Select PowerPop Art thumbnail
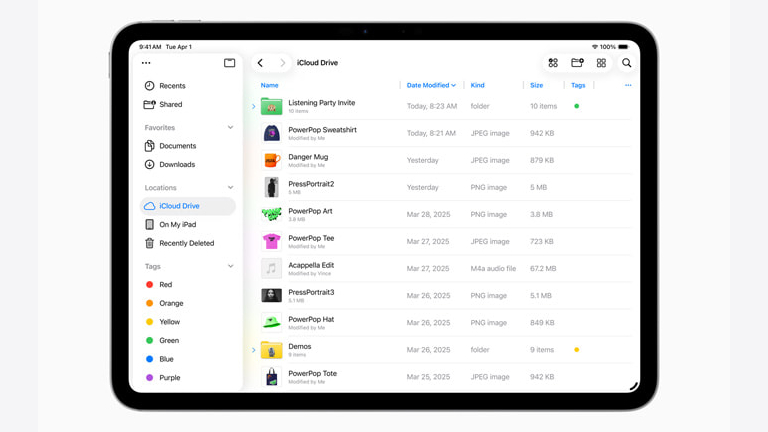The image size is (768, 432). tap(271, 214)
